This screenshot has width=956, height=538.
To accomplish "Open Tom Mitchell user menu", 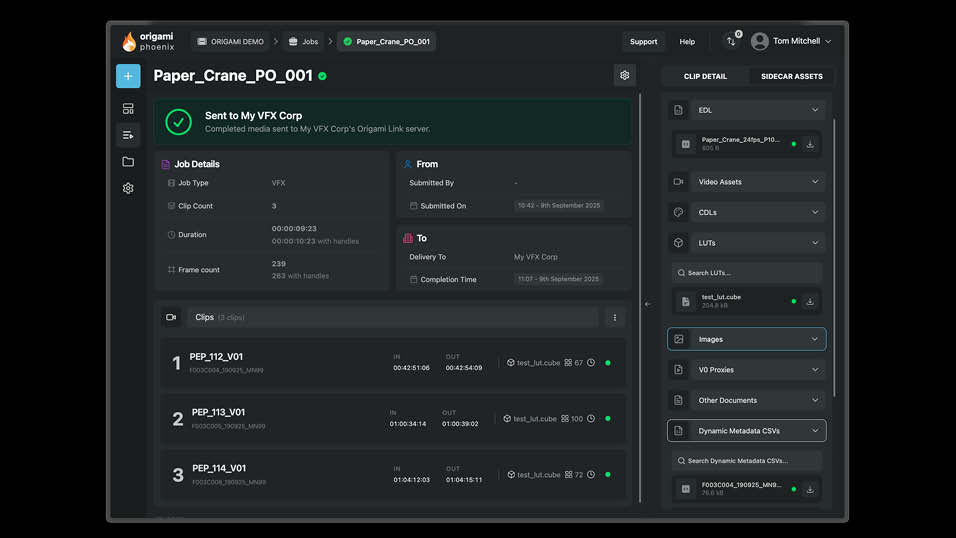I will [791, 41].
